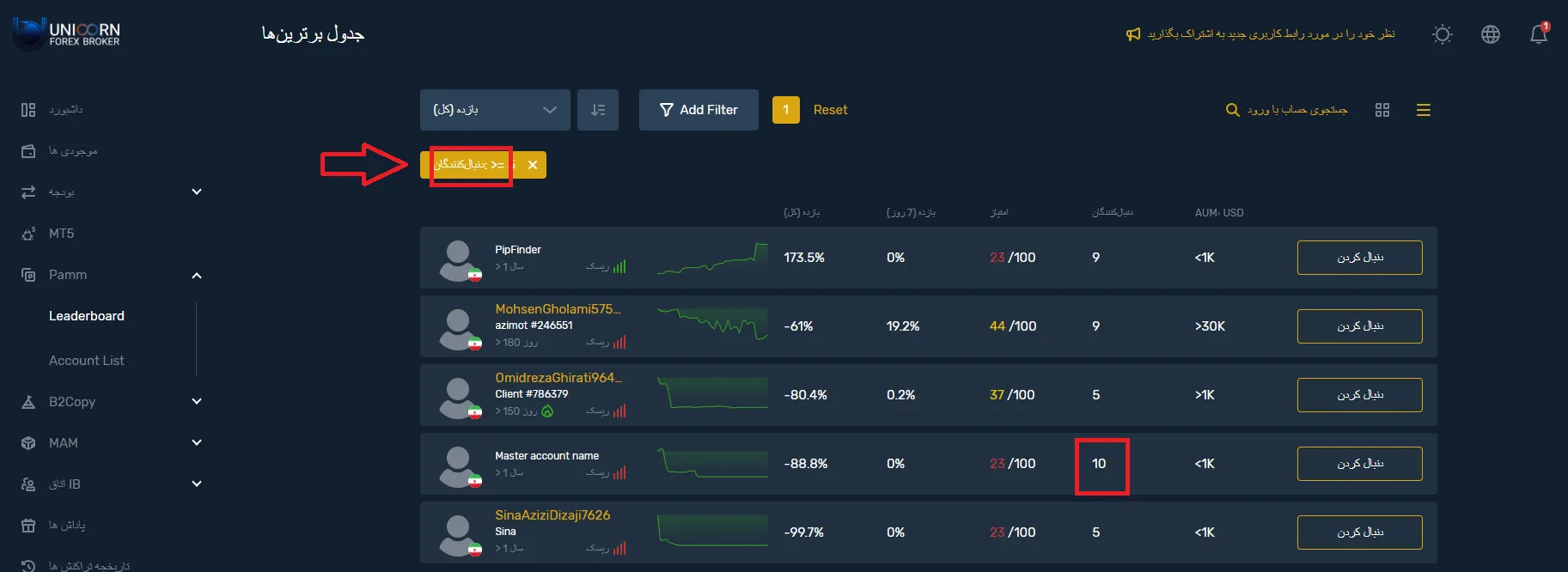1568x572 pixels.
Task: Expand the B2Copy menu chevron
Action: pos(197,401)
